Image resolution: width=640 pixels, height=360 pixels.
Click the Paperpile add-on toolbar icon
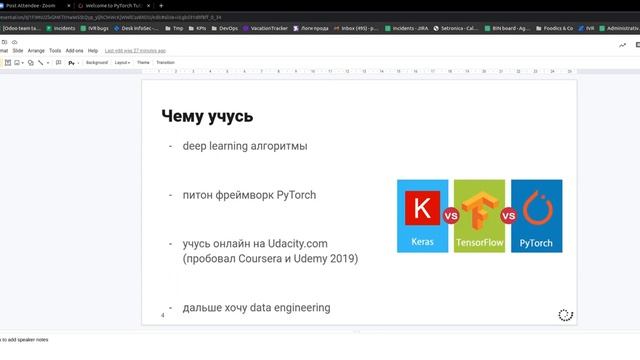point(71,63)
